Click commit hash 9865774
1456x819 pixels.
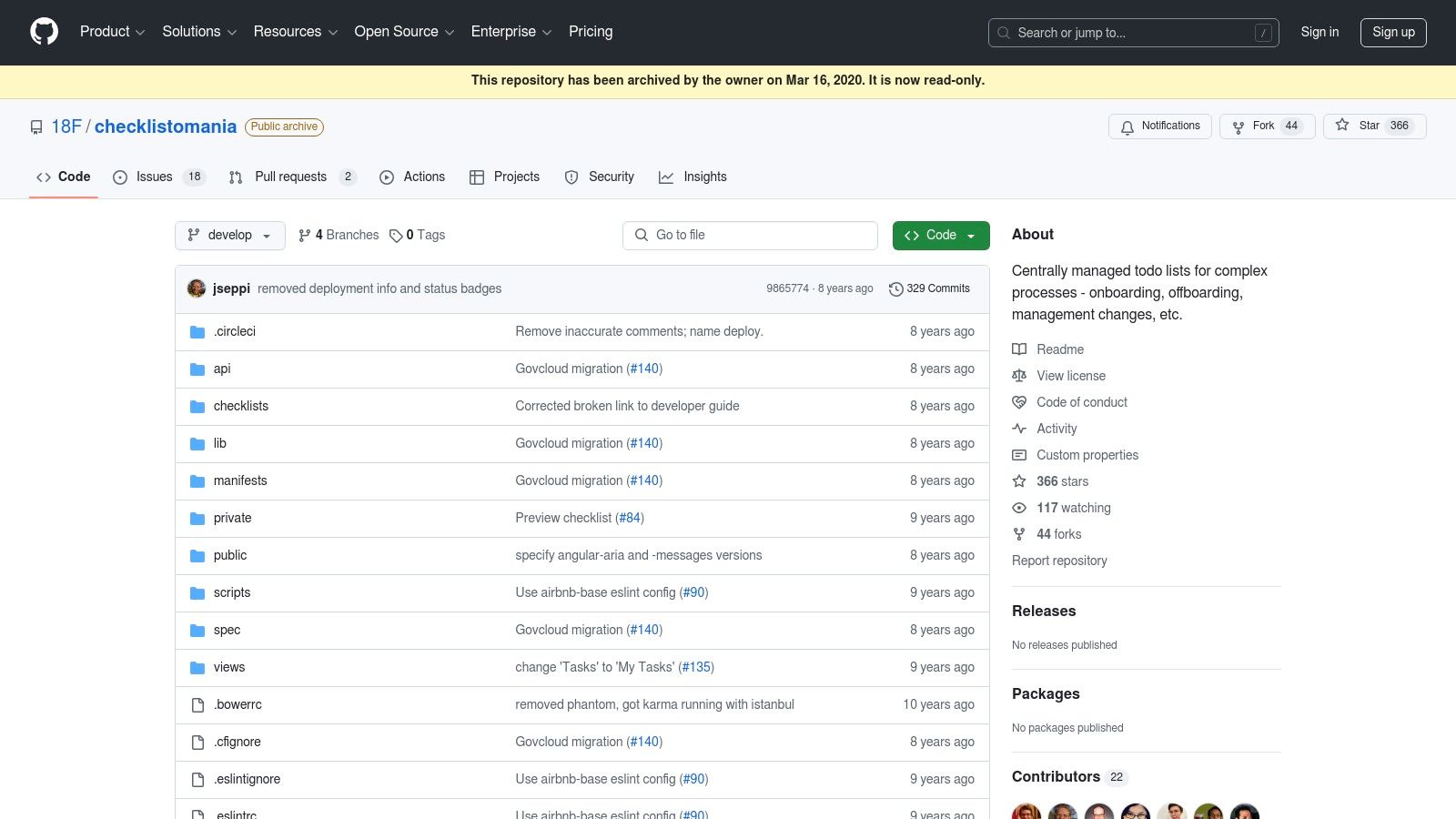pyautogui.click(x=787, y=289)
